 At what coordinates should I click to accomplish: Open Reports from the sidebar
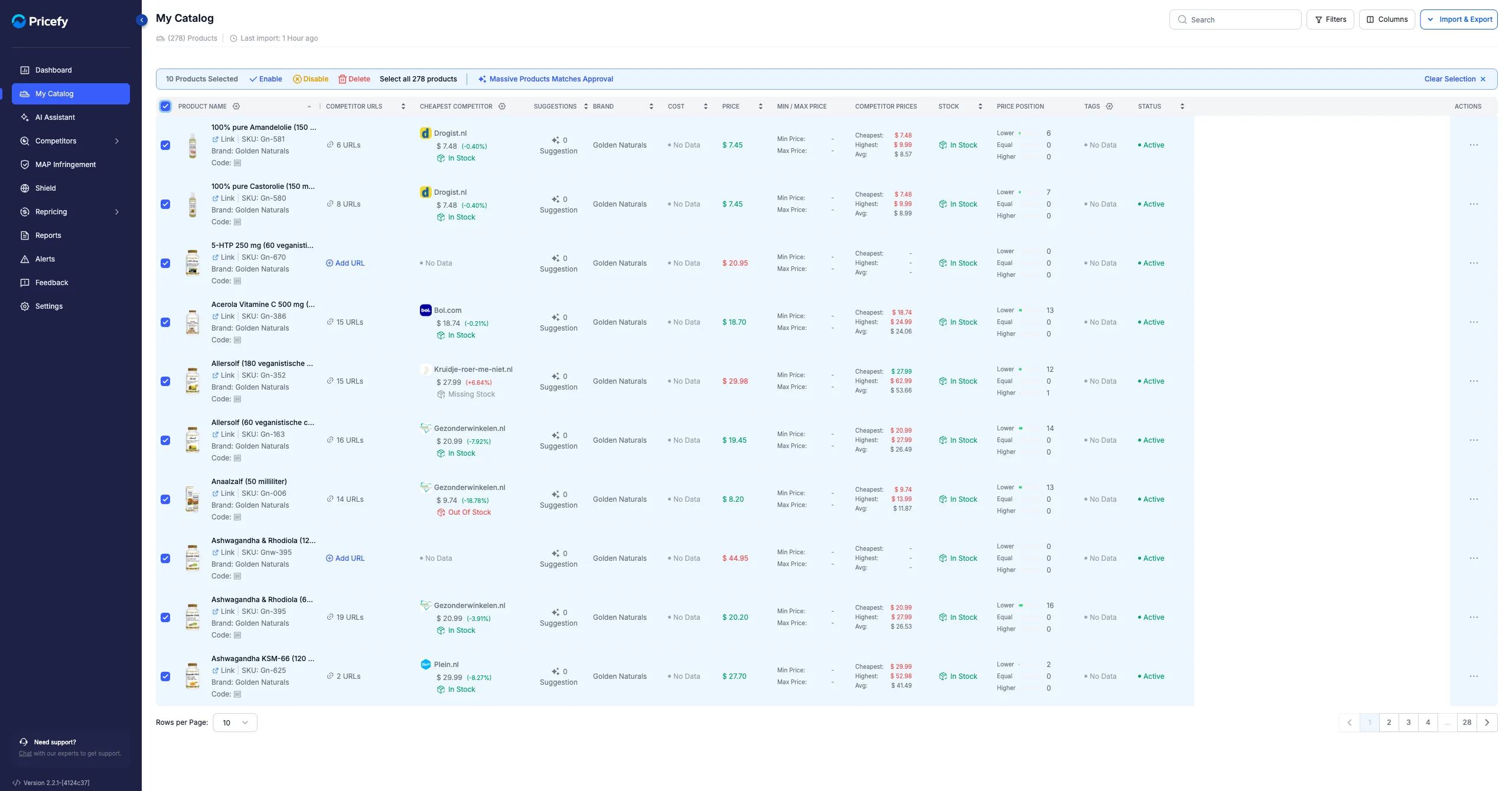[71, 236]
